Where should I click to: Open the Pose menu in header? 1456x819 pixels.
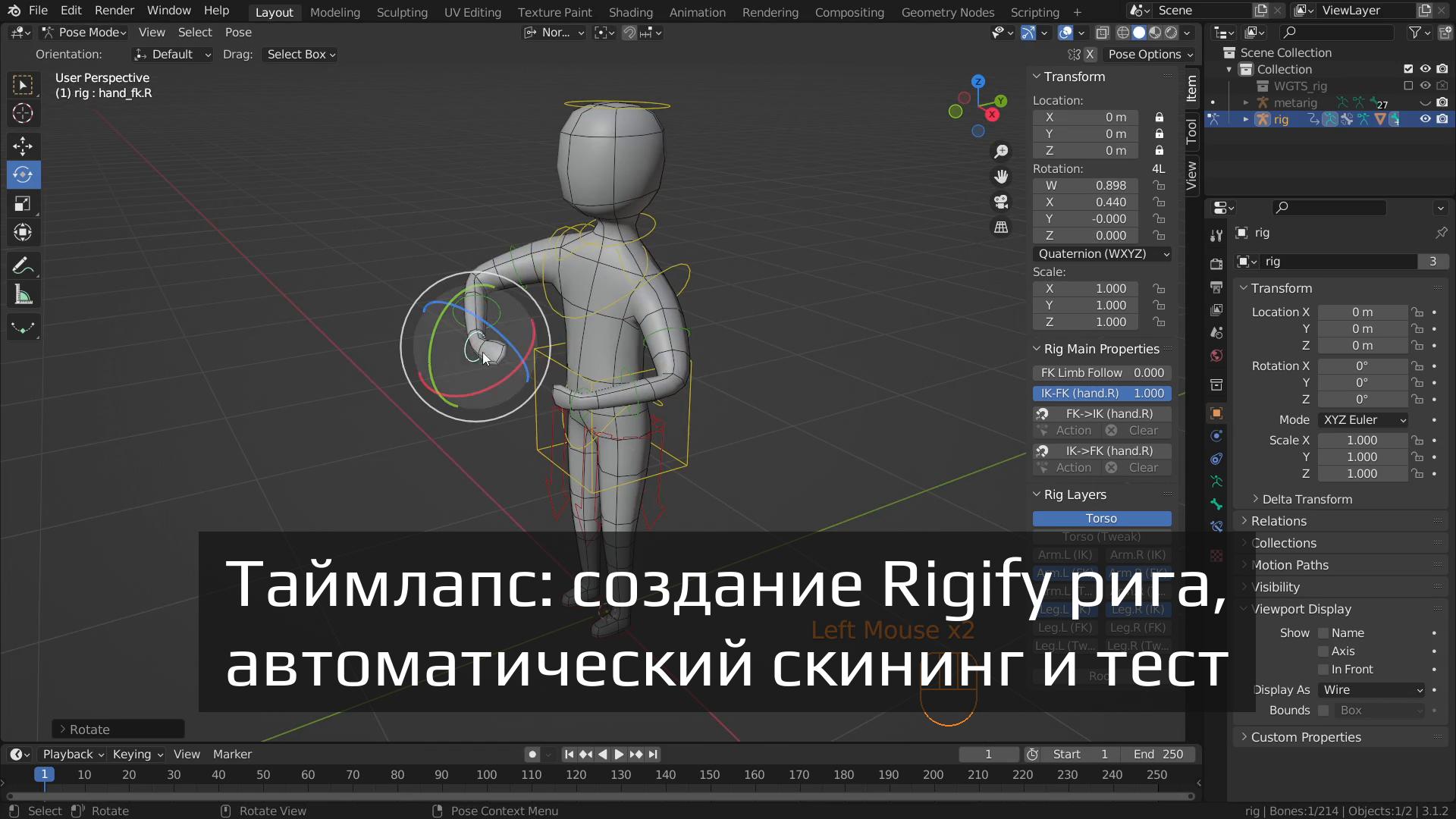click(x=237, y=32)
